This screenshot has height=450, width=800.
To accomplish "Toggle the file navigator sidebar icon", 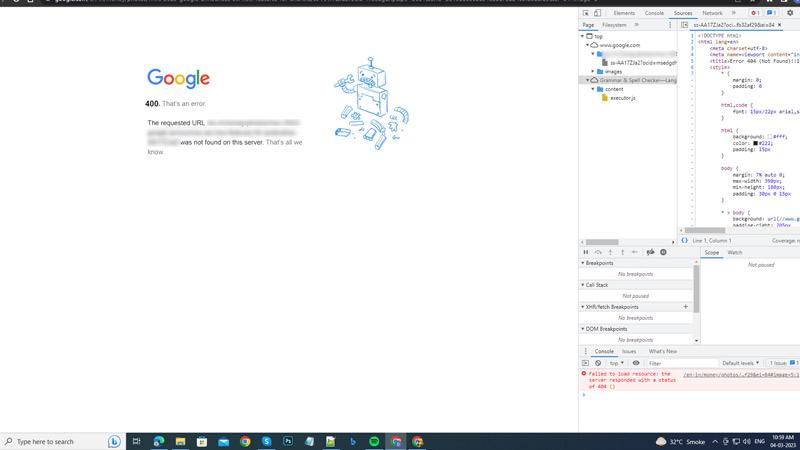I will [x=684, y=25].
